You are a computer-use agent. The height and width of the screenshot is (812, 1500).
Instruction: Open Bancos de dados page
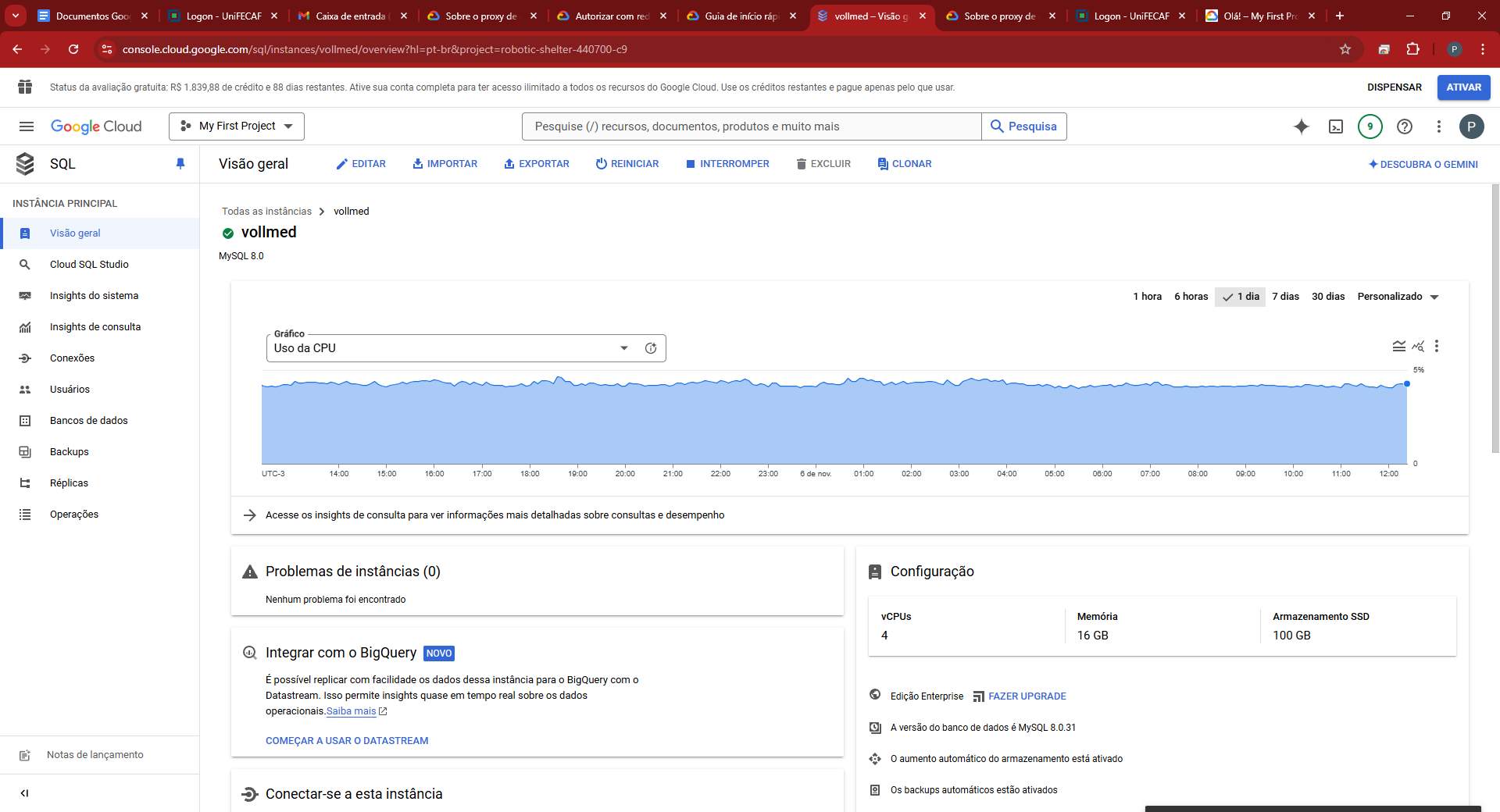pos(100,421)
